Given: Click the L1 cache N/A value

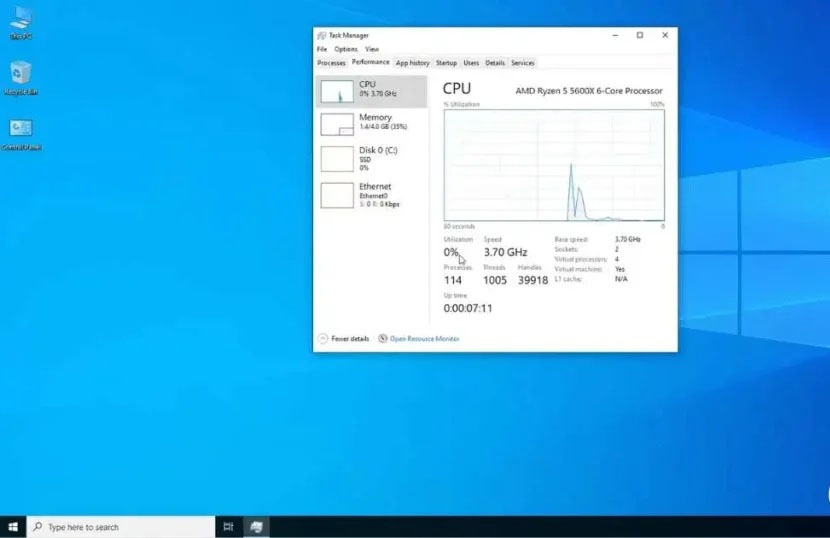Looking at the screenshot, I should [x=621, y=279].
